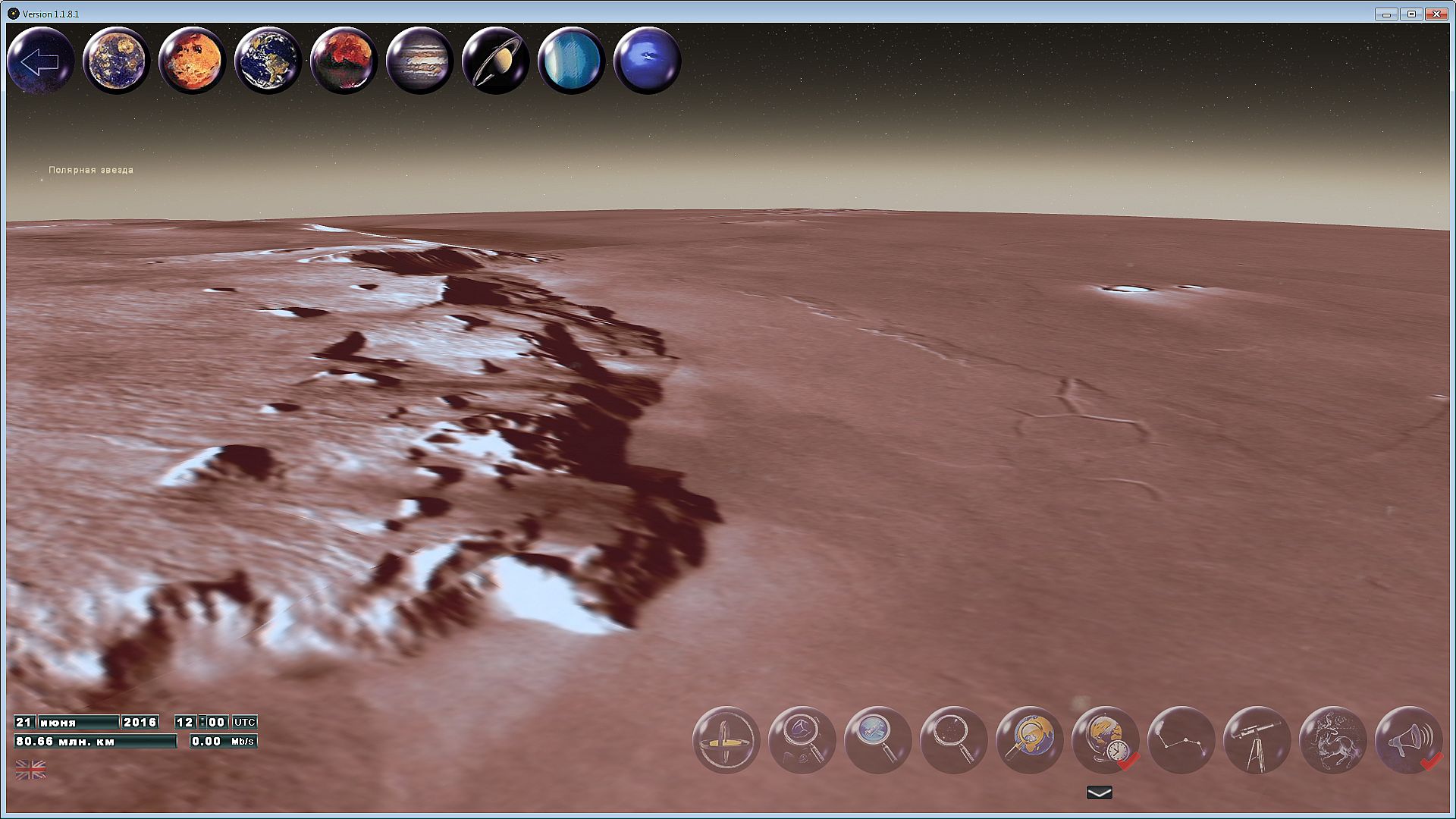Select the Jupiter planet icon

tap(419, 61)
